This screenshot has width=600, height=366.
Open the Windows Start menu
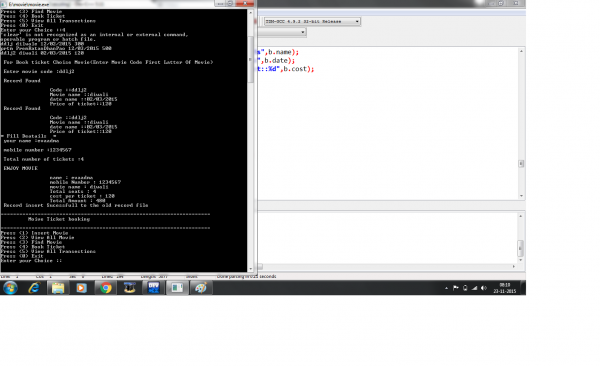[10, 288]
